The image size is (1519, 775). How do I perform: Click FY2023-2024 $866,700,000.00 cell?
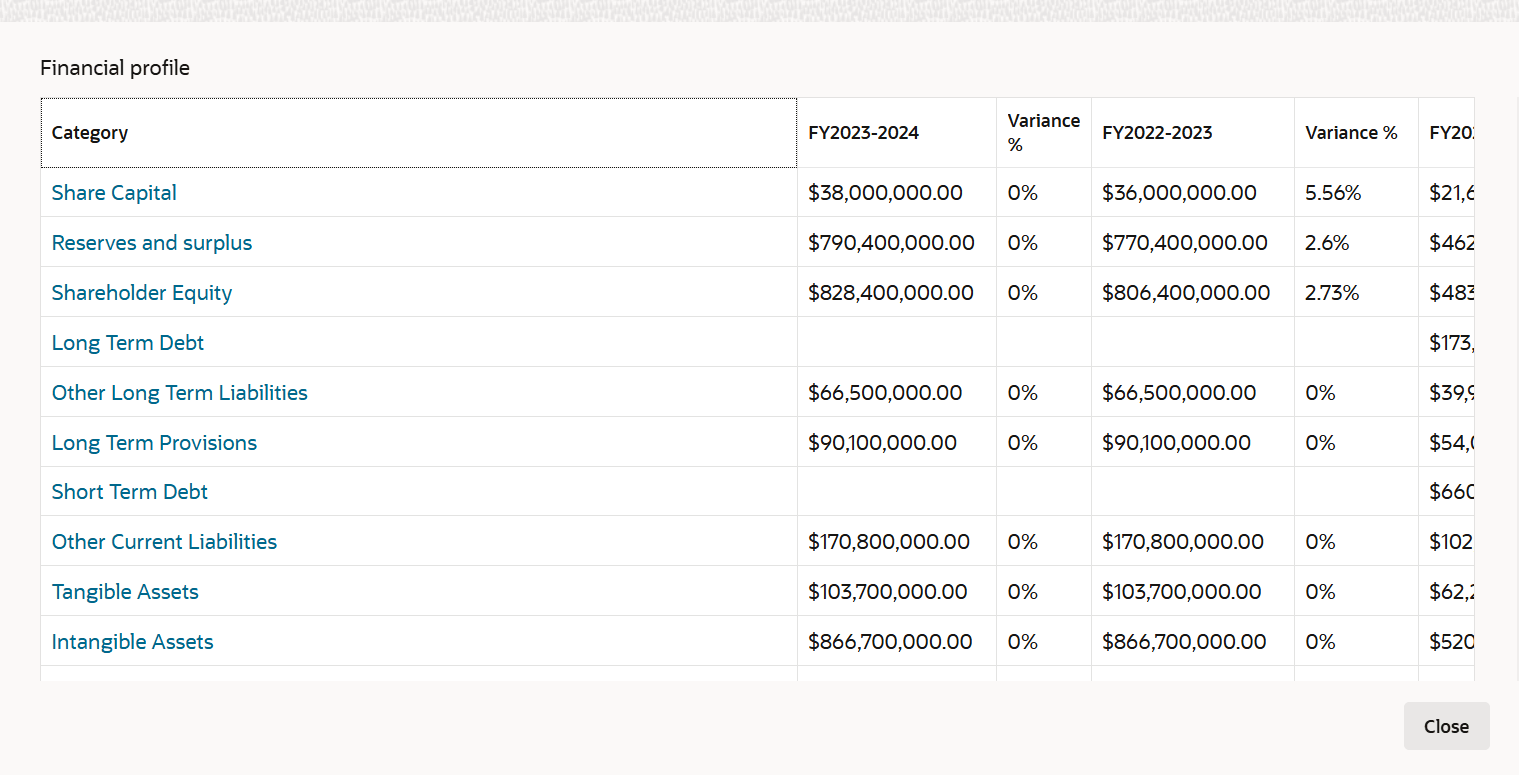click(897, 642)
